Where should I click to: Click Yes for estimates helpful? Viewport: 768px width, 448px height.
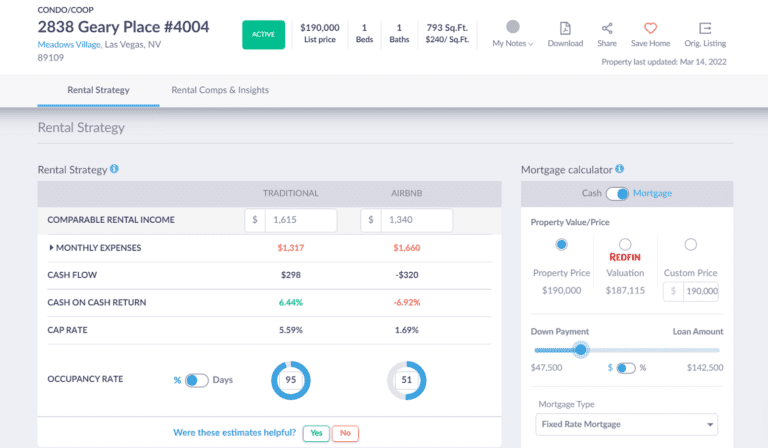[x=316, y=433]
